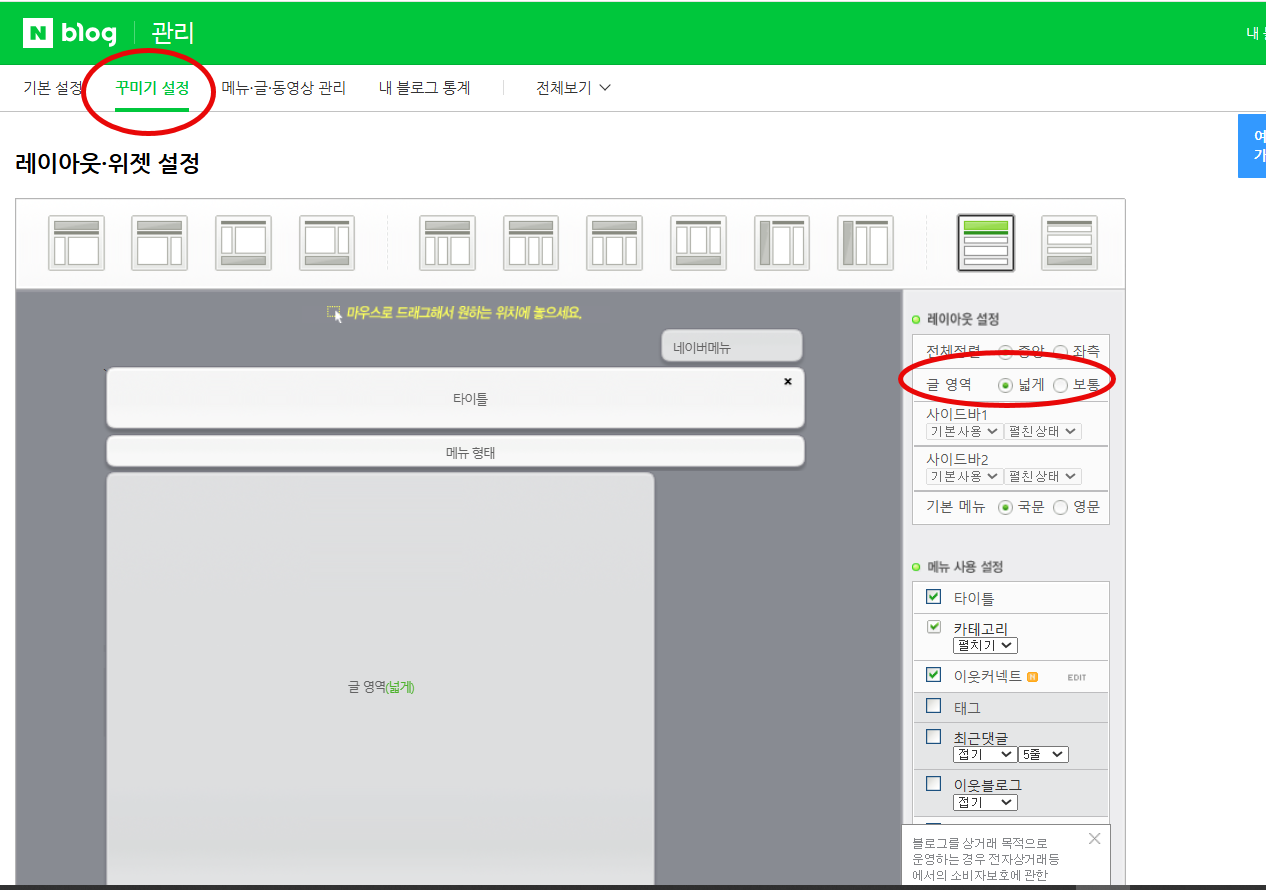
Task: Select the last stacked-rows layout thumbnail
Action: click(x=1068, y=242)
